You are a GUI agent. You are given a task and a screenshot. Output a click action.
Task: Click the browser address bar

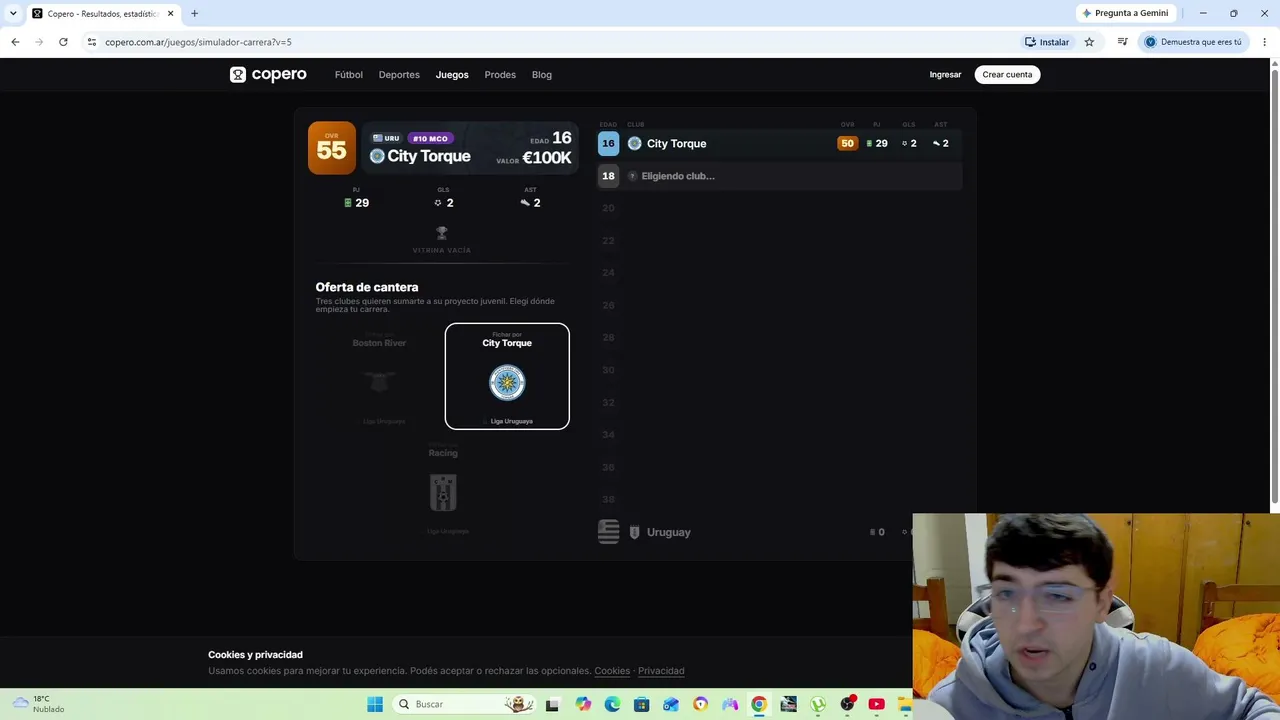pos(550,42)
